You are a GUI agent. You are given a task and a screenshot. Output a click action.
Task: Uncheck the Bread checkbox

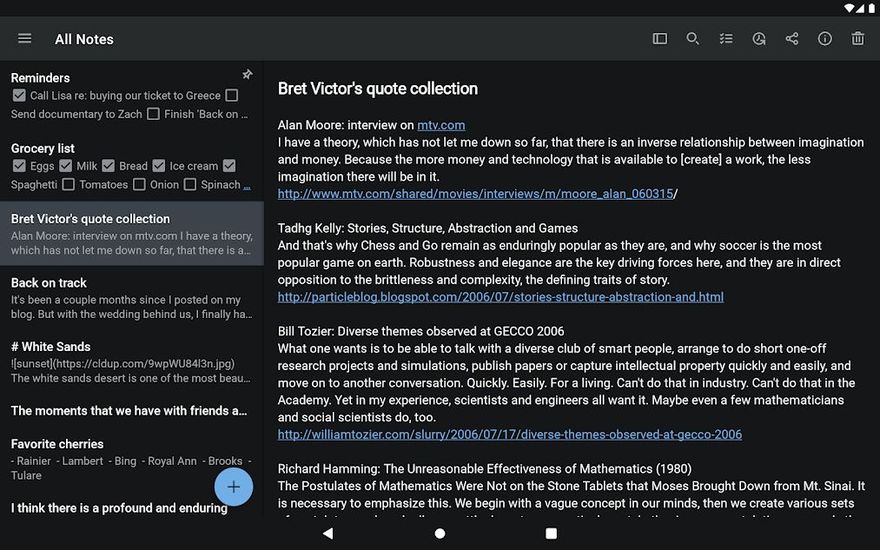(108, 166)
